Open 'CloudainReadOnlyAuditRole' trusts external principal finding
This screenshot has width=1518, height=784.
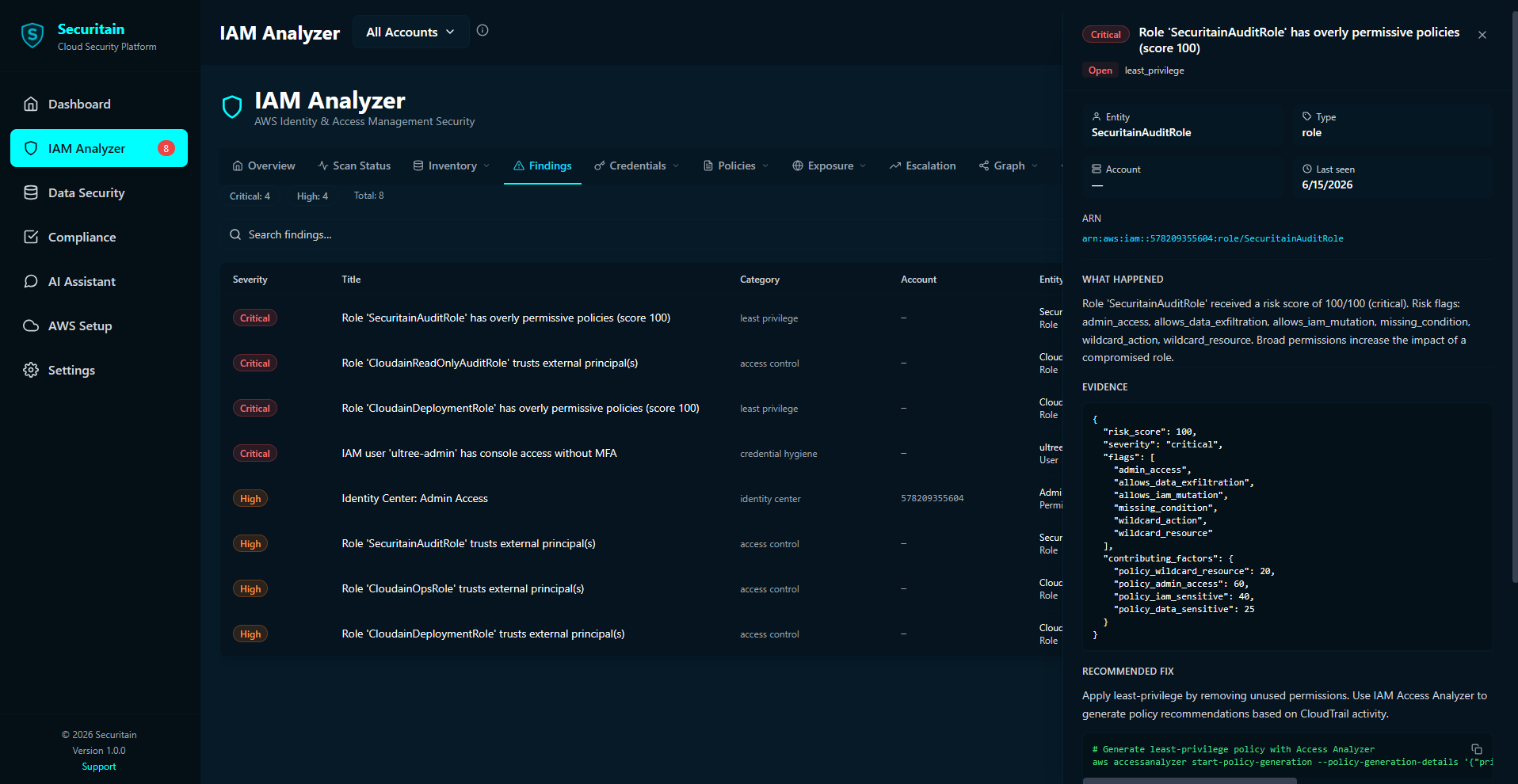pos(642,363)
